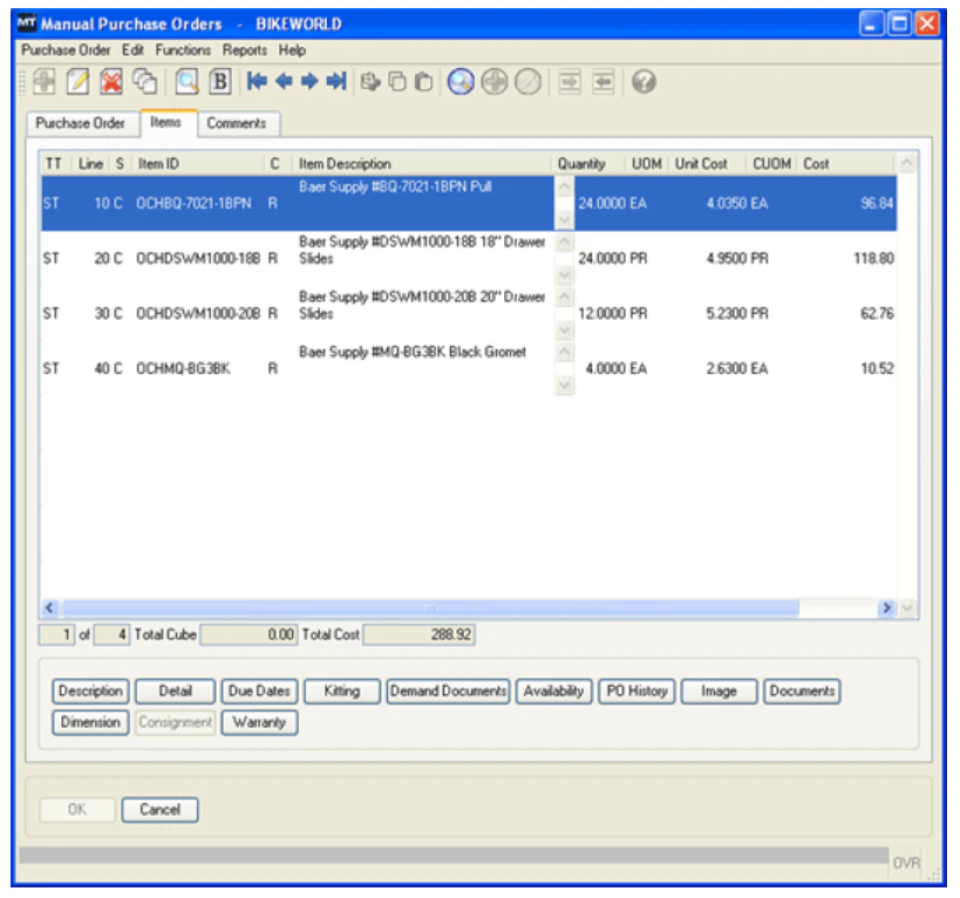Click the Cancel button
The width and height of the screenshot is (960, 898).
(x=160, y=810)
